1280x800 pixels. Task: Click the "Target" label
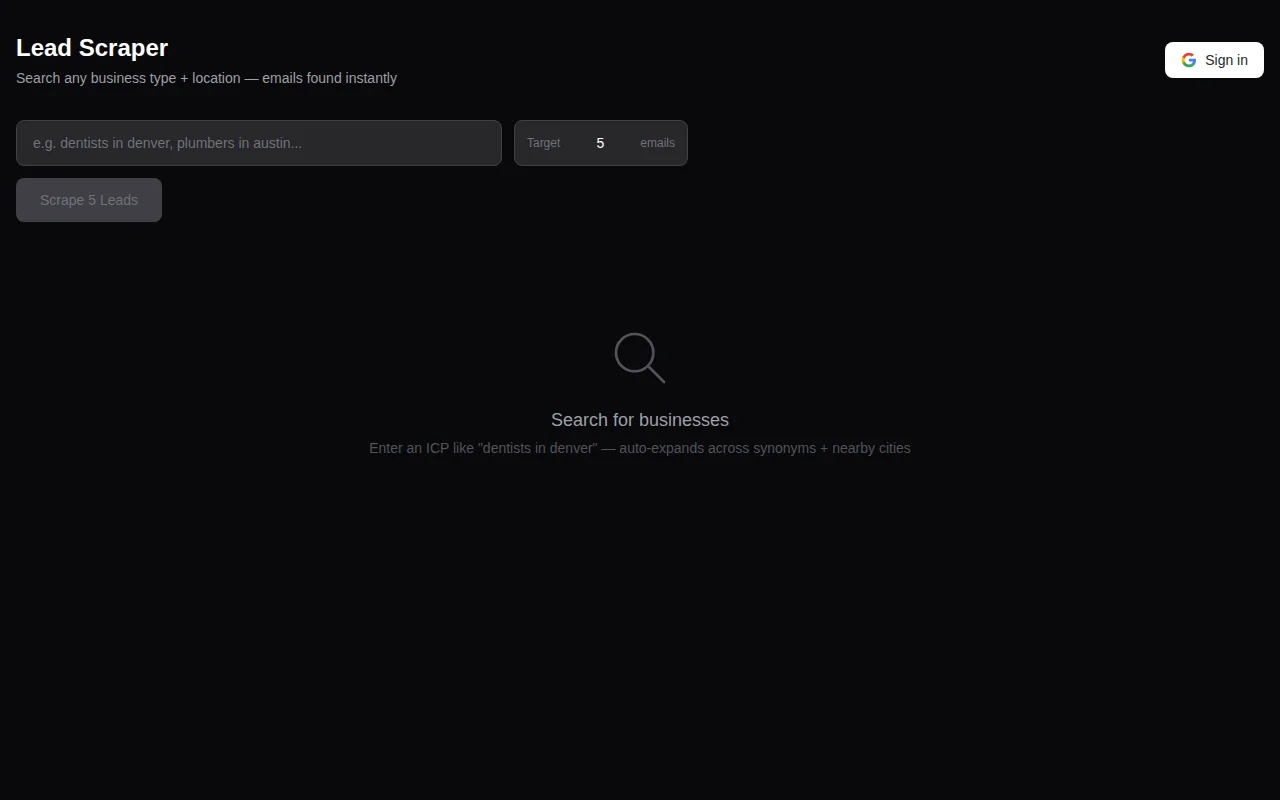pos(544,143)
